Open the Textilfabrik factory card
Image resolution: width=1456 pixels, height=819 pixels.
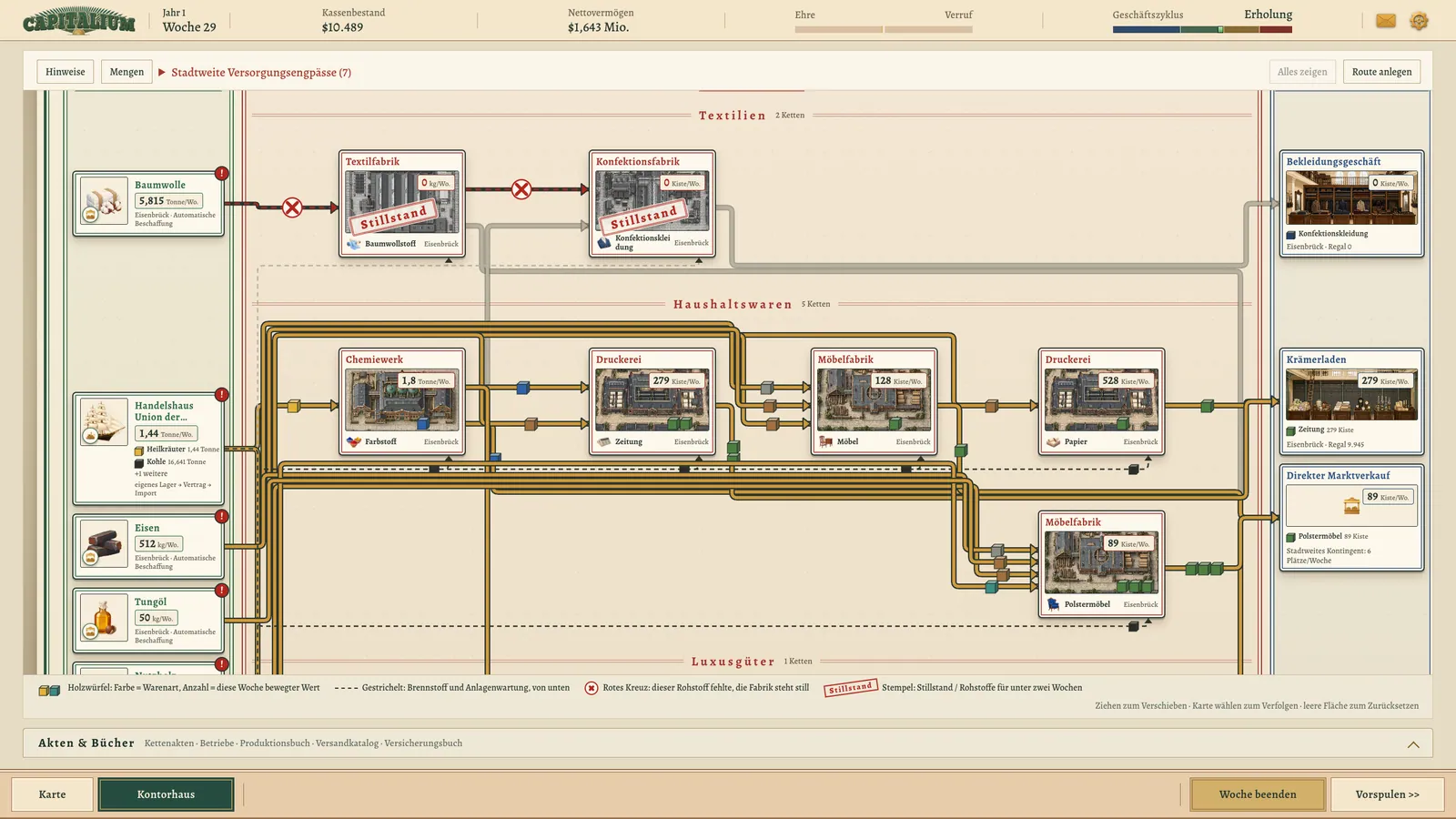point(402,203)
